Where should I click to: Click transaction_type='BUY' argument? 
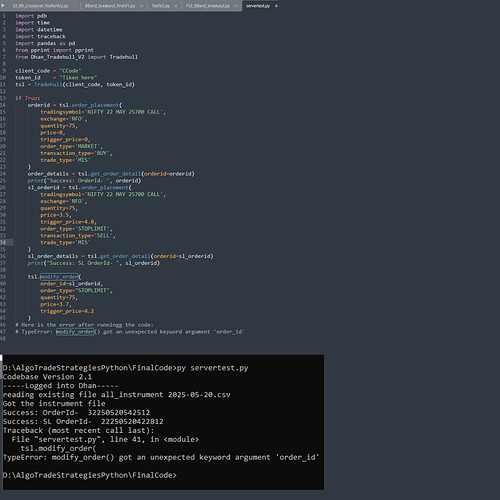pyautogui.click(x=76, y=153)
